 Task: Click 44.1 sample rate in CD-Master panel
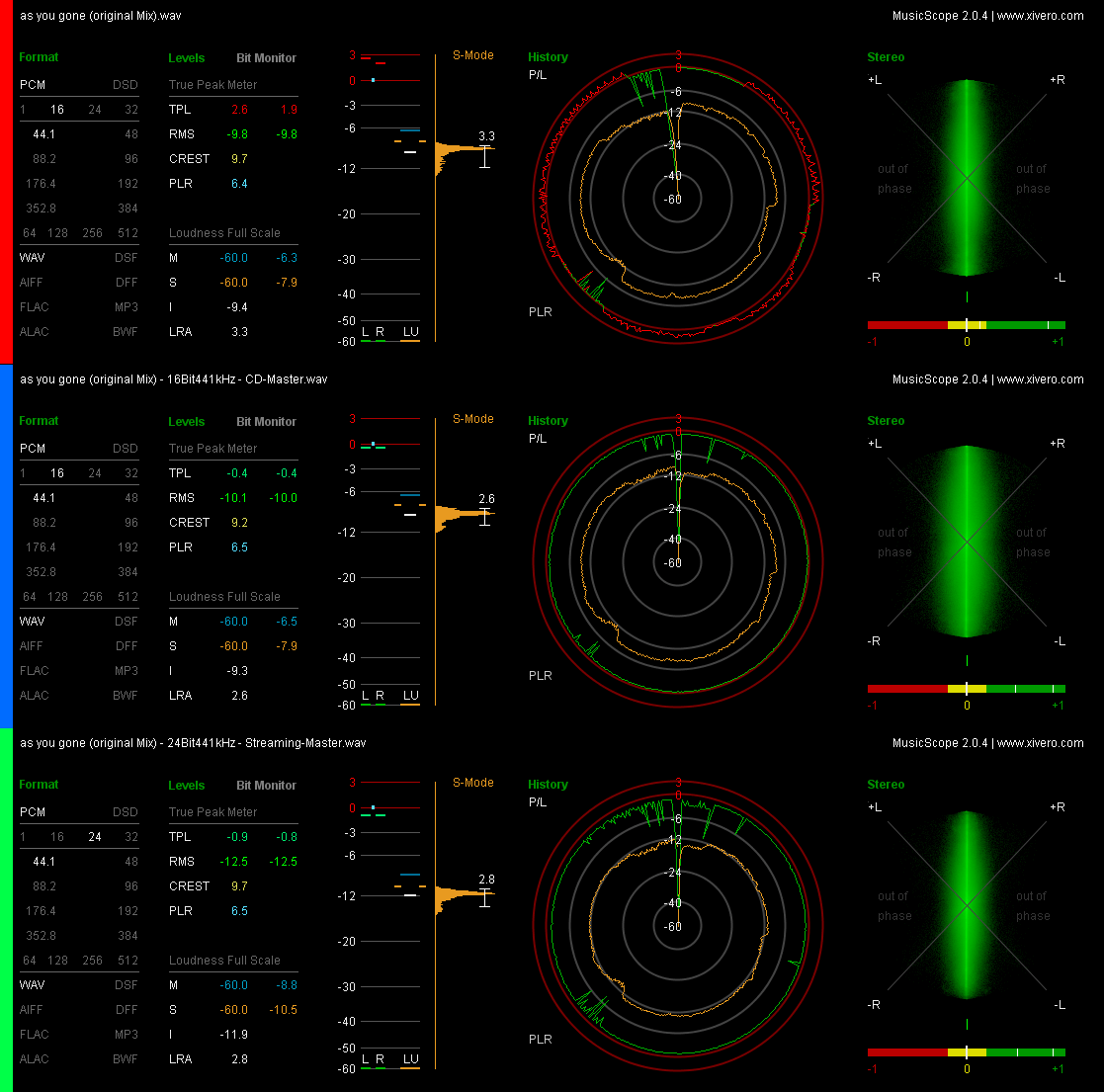pyautogui.click(x=43, y=498)
